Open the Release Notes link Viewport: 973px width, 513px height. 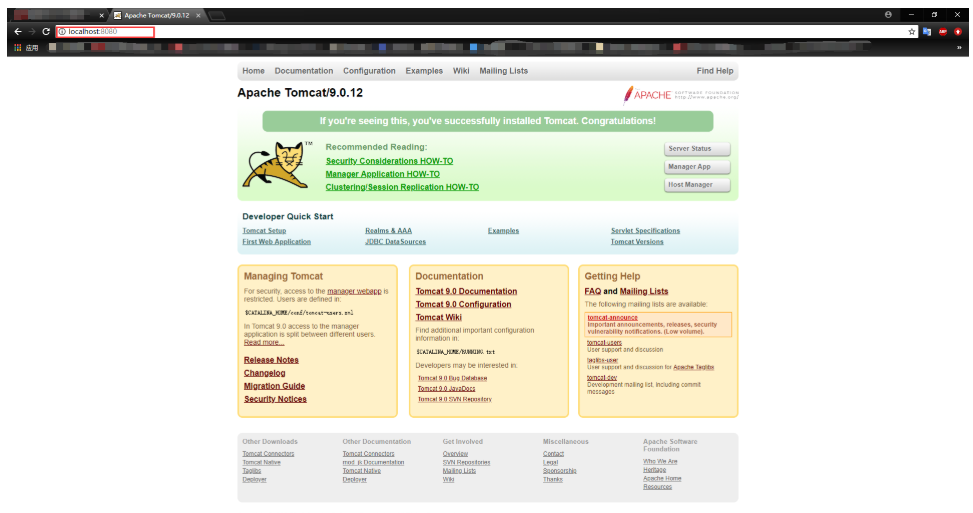(271, 360)
